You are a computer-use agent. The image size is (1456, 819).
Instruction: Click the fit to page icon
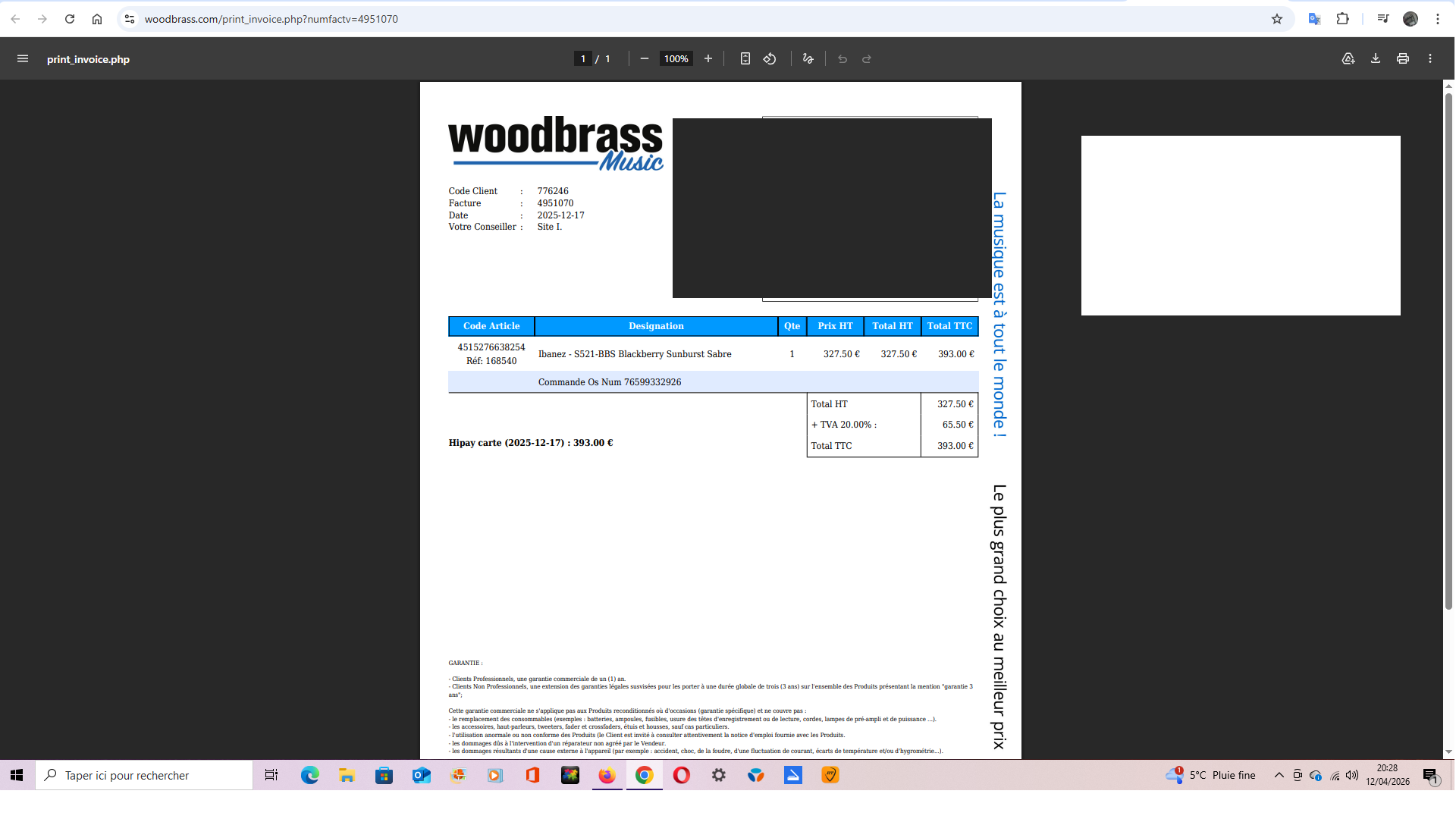point(745,58)
